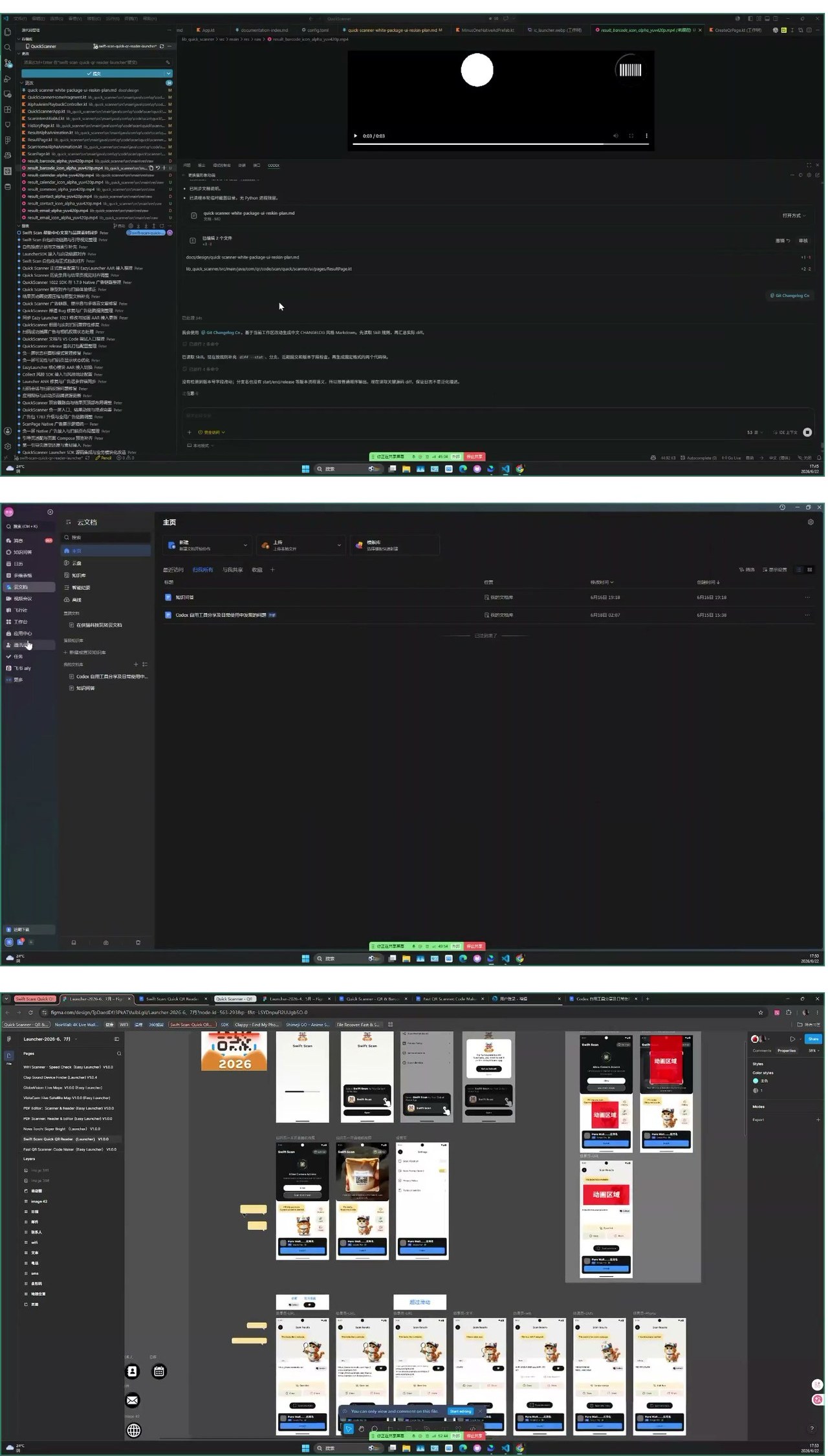Open Search view in VS Code activity bar
Screen dimensions: 828x1456
pos(8,47)
